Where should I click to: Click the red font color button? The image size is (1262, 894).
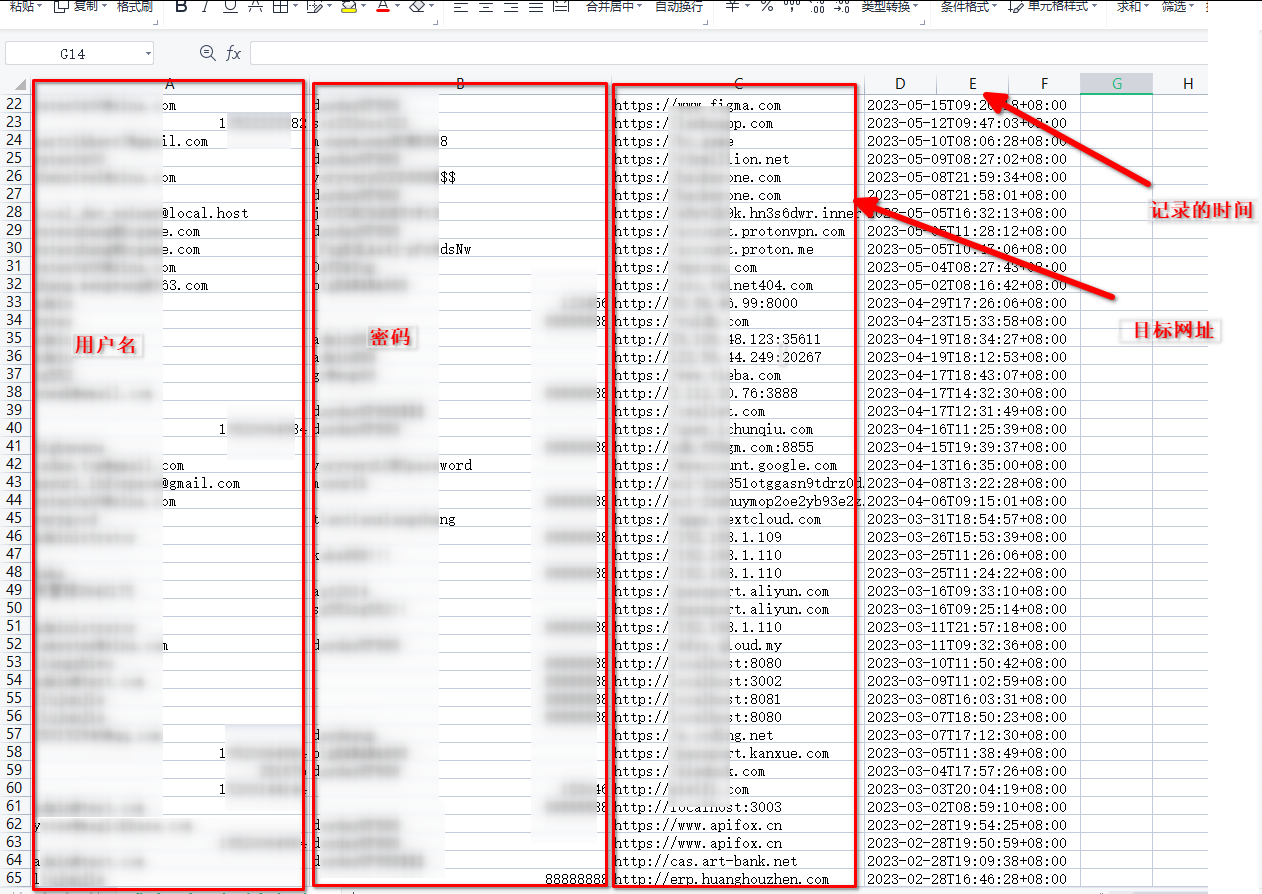click(x=382, y=6)
